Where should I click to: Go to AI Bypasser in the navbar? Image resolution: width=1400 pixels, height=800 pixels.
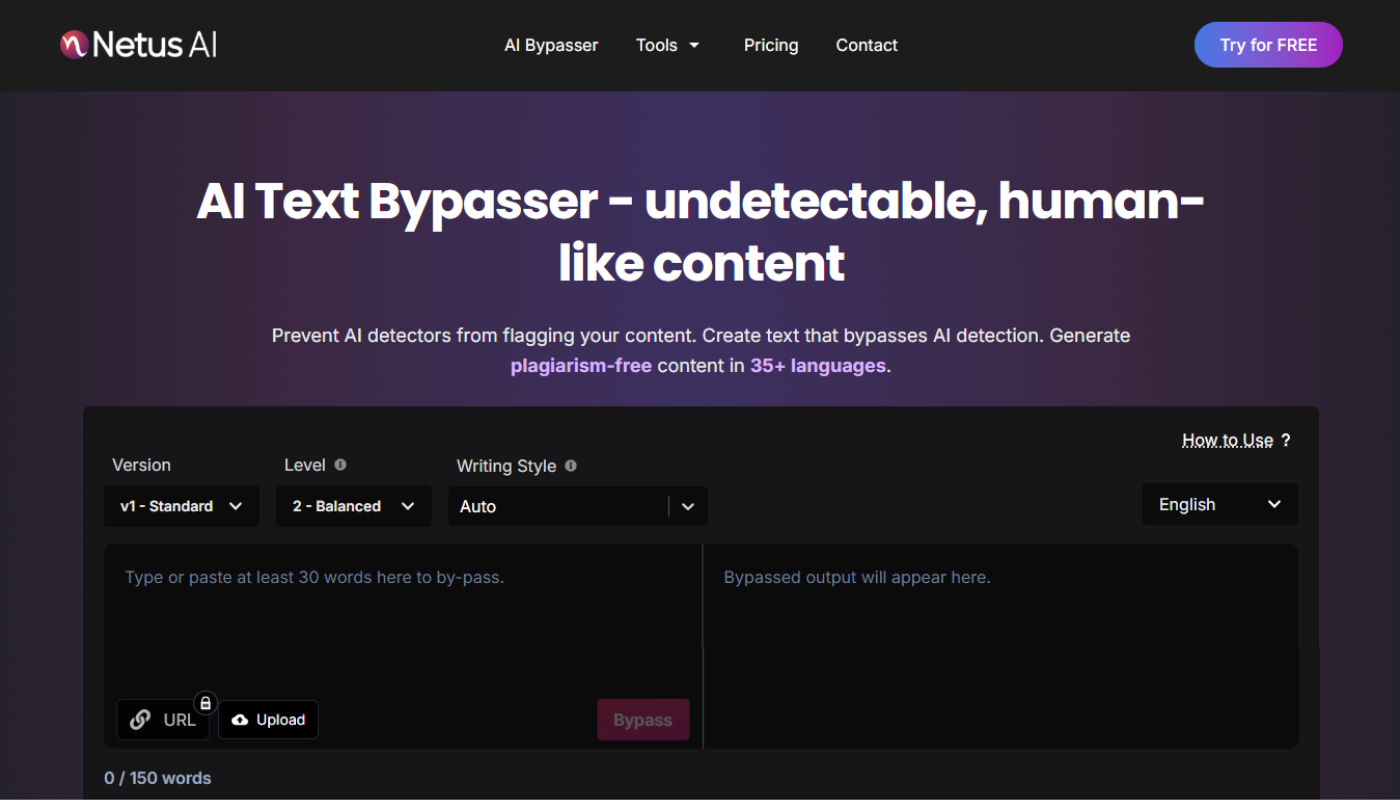[x=551, y=45]
